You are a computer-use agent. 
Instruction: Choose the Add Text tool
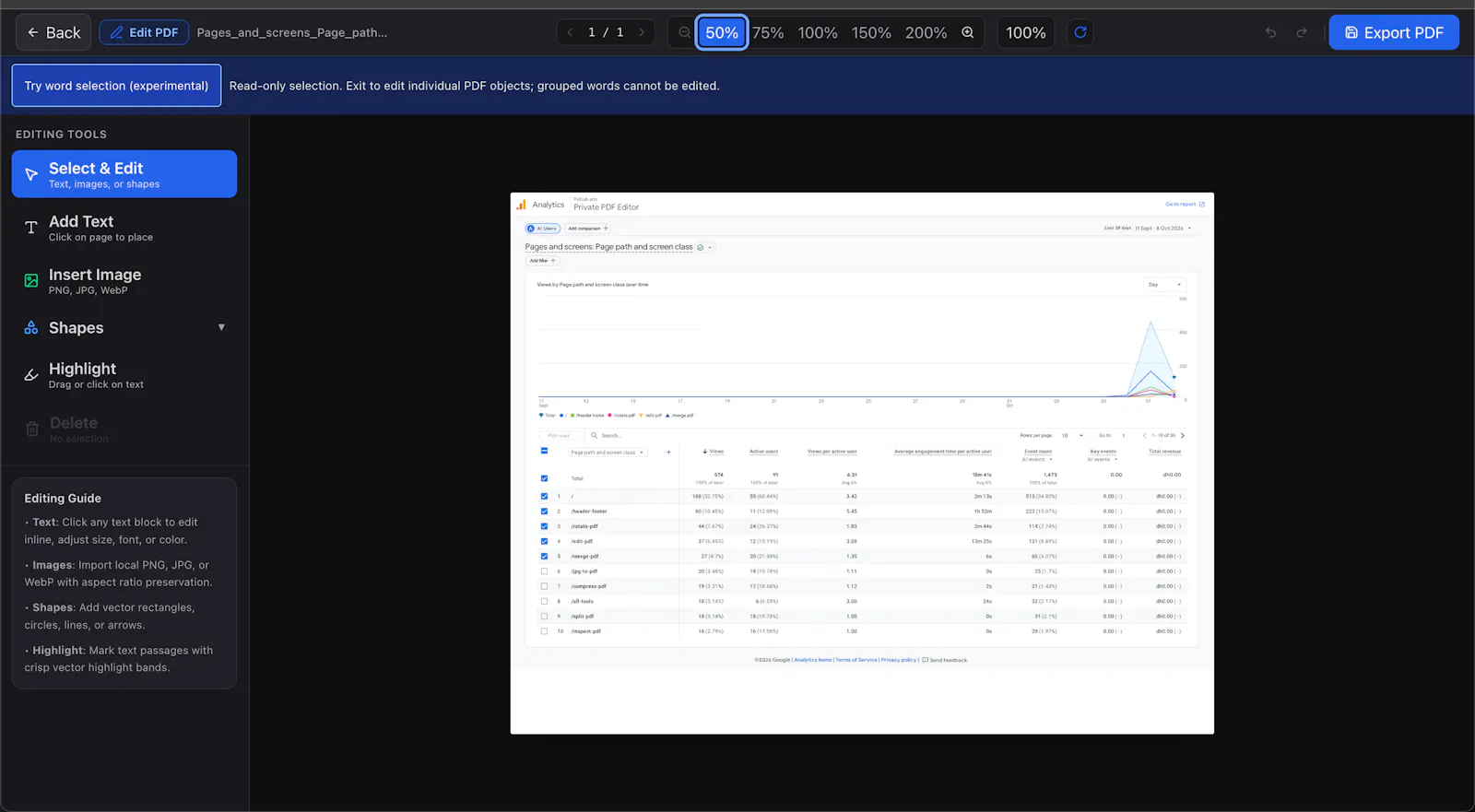pyautogui.click(x=124, y=228)
